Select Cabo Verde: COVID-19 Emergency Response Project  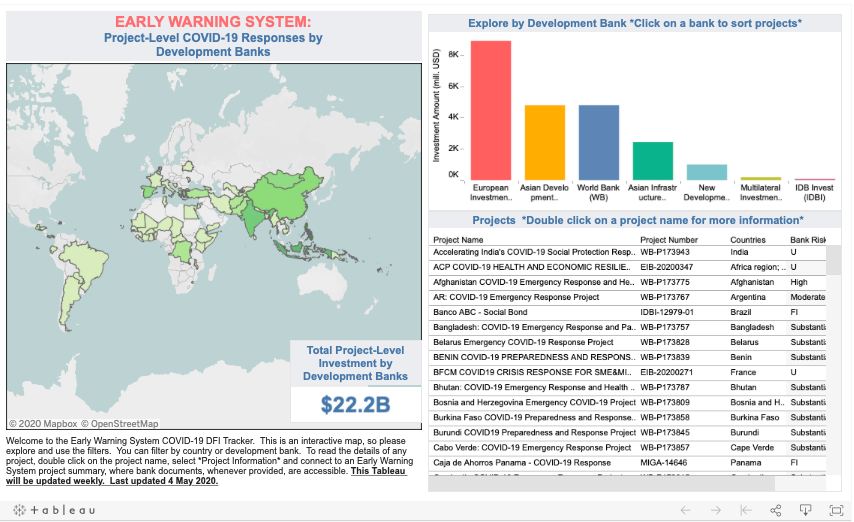(x=532, y=447)
